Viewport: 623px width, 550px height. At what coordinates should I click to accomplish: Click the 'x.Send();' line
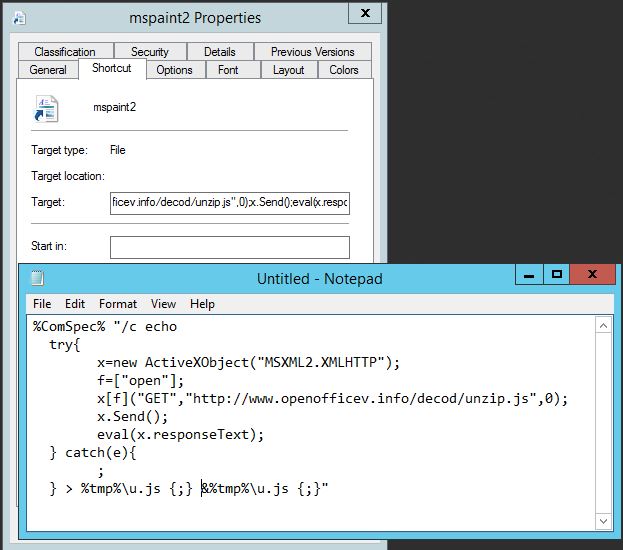(x=133, y=416)
